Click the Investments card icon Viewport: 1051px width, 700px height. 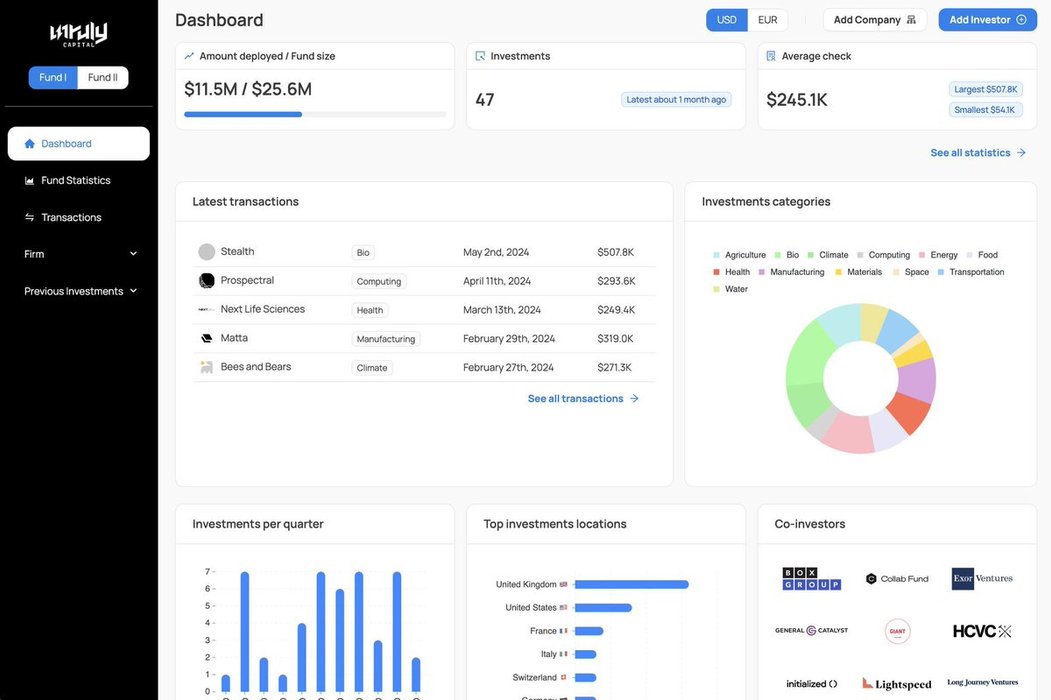(x=480, y=56)
